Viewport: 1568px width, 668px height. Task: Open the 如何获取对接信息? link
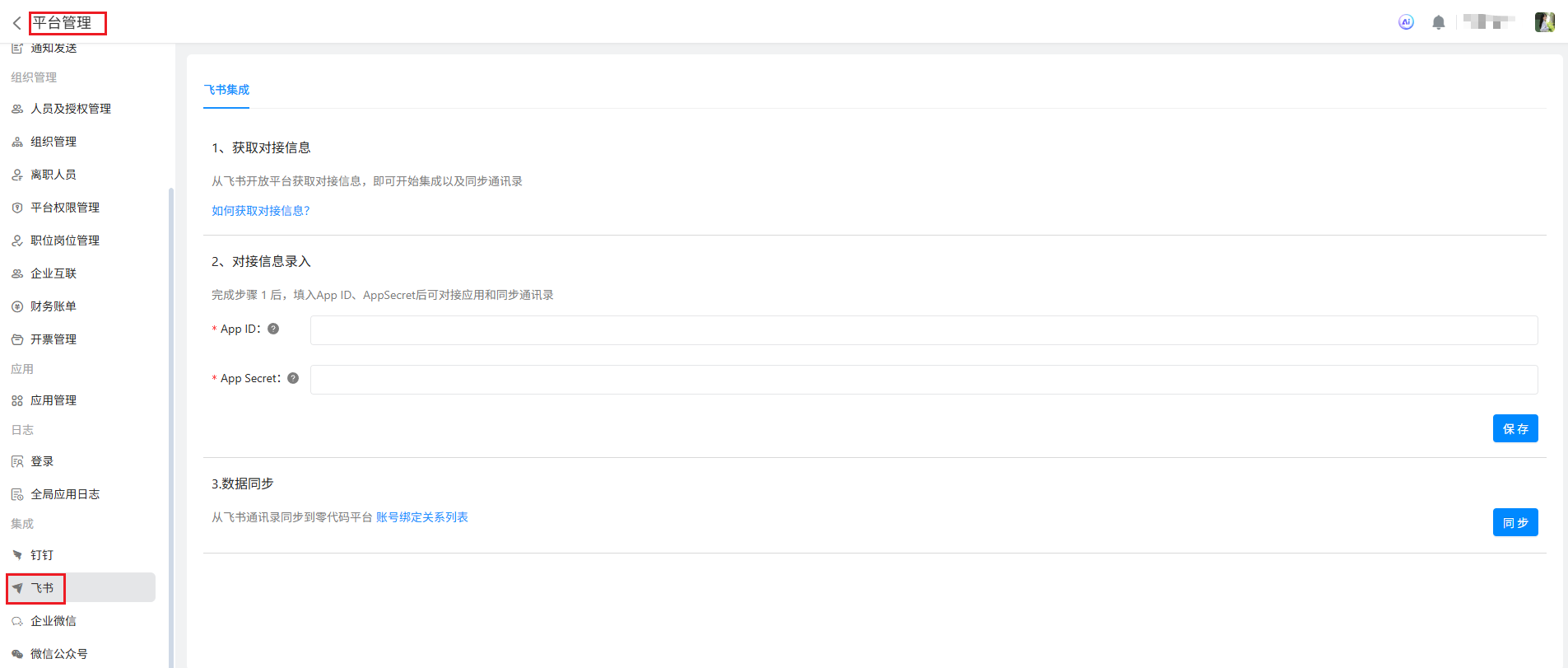point(260,211)
